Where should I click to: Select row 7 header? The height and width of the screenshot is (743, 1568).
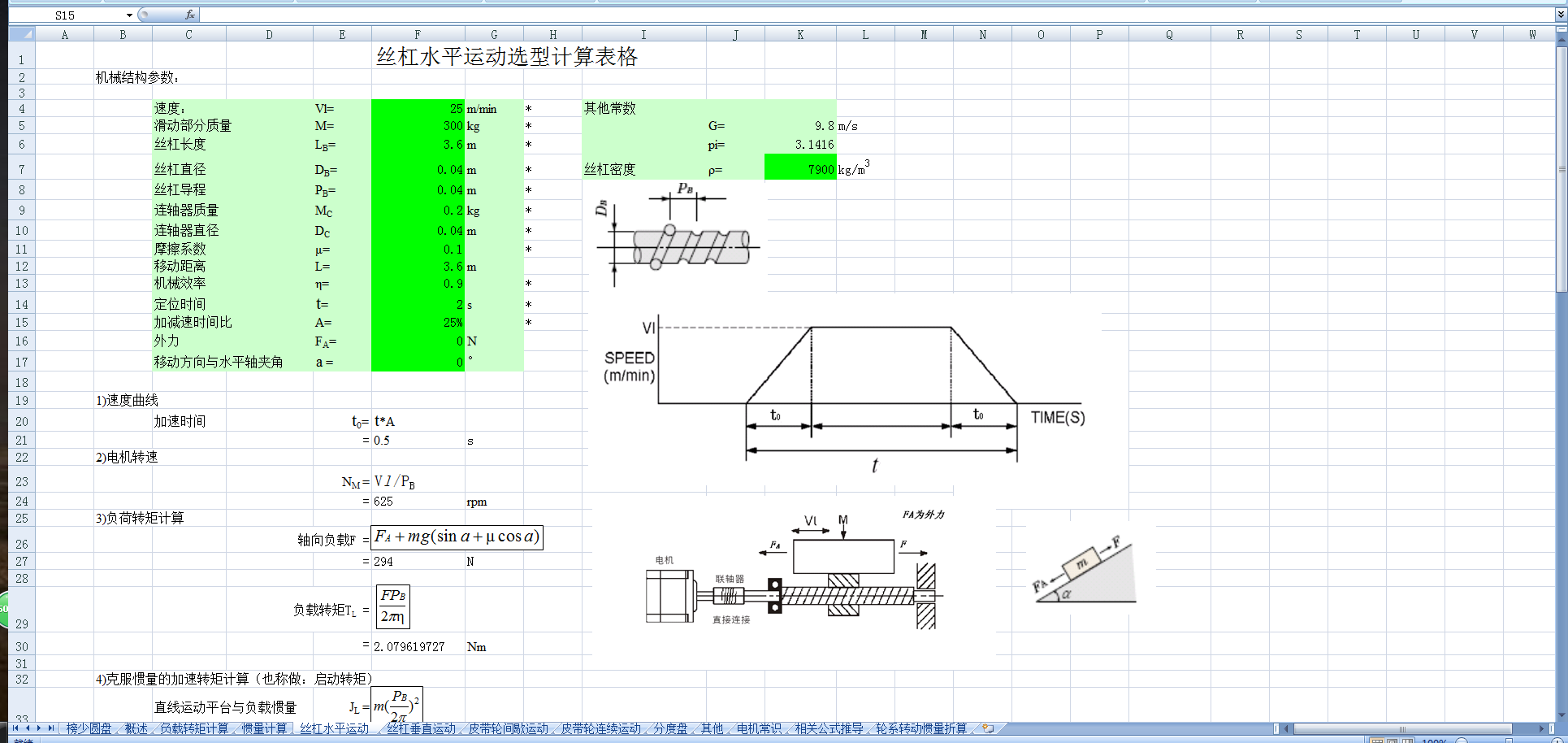22,169
